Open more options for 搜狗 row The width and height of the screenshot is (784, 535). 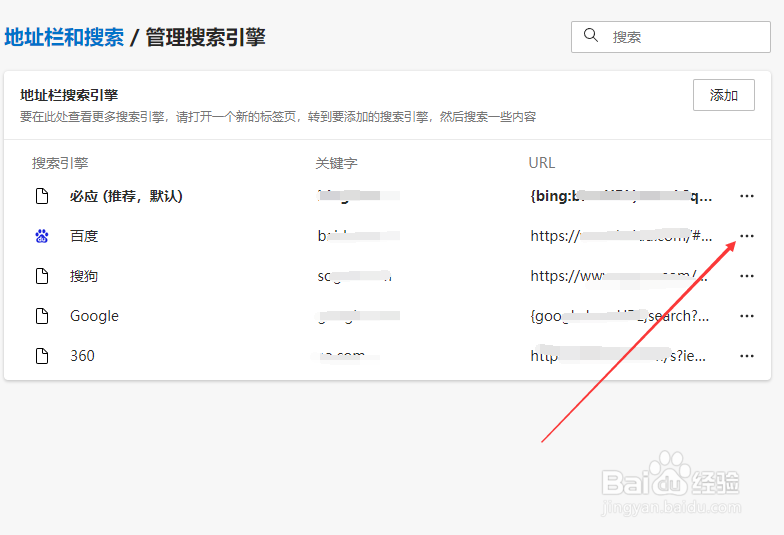coord(746,276)
